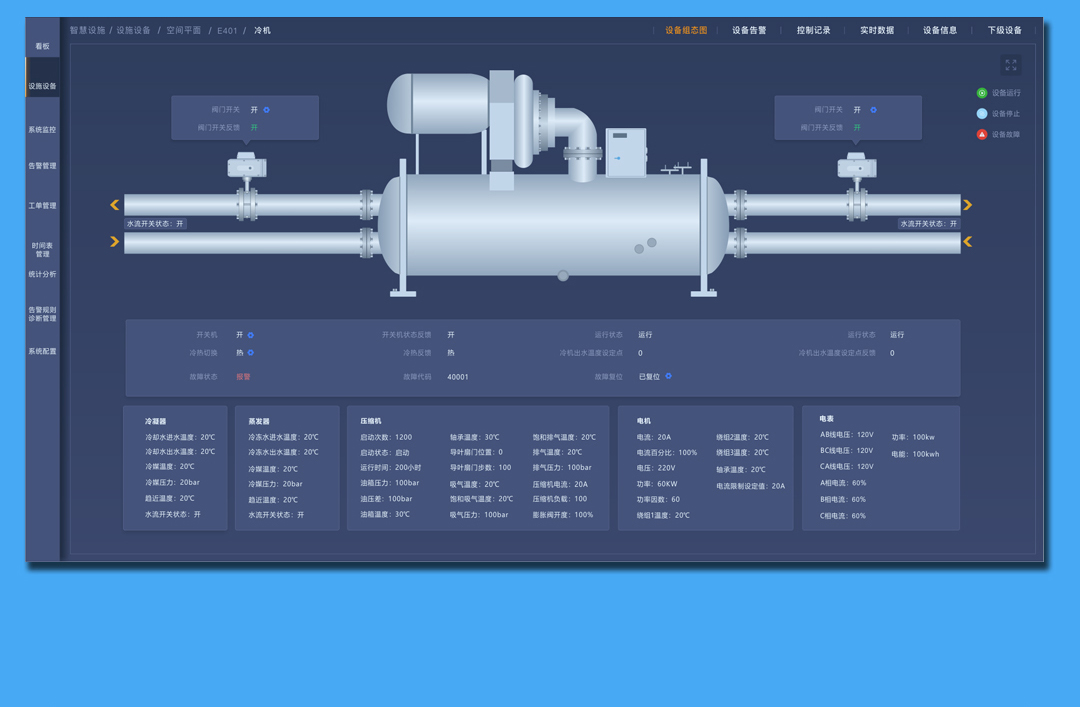Screen dimensions: 1080x707
Task: Click the upper-right yellow arrow on pipe
Action: click(967, 205)
